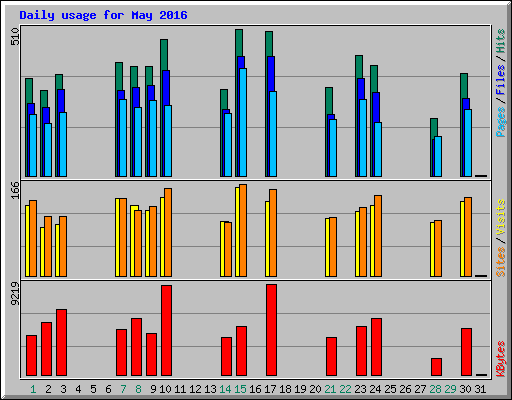Click the orange Sites bar for day 30

[468, 237]
